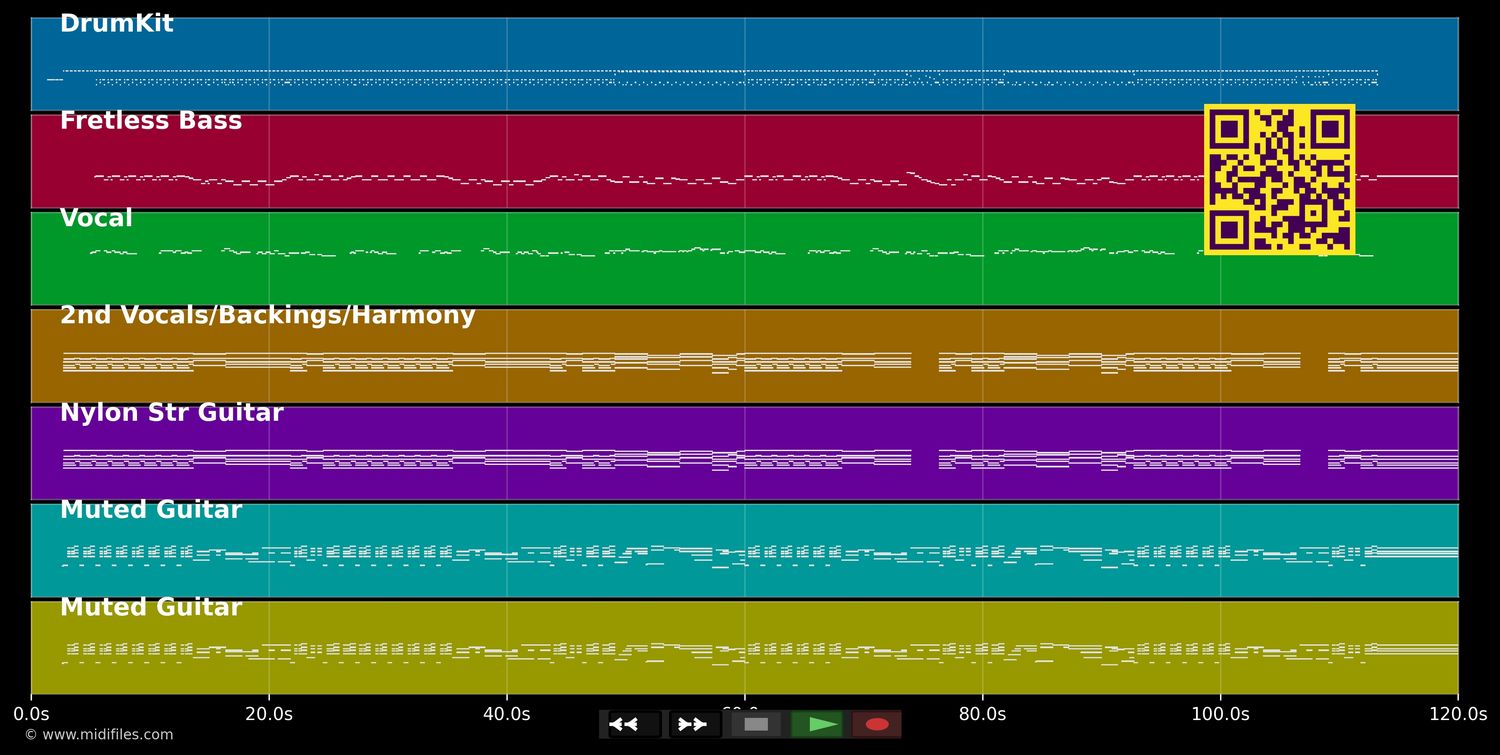
Task: Click the grey stop button
Action: point(756,724)
